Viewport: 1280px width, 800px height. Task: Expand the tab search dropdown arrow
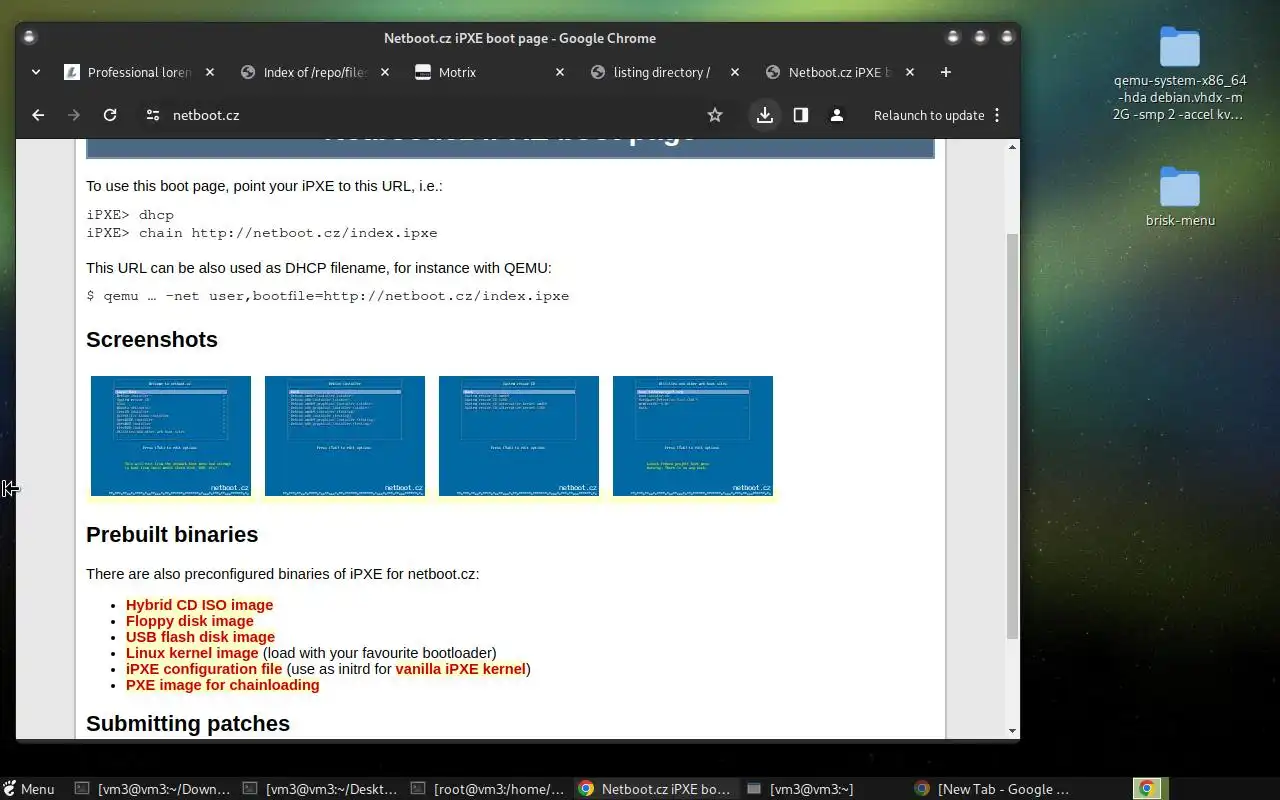click(36, 72)
